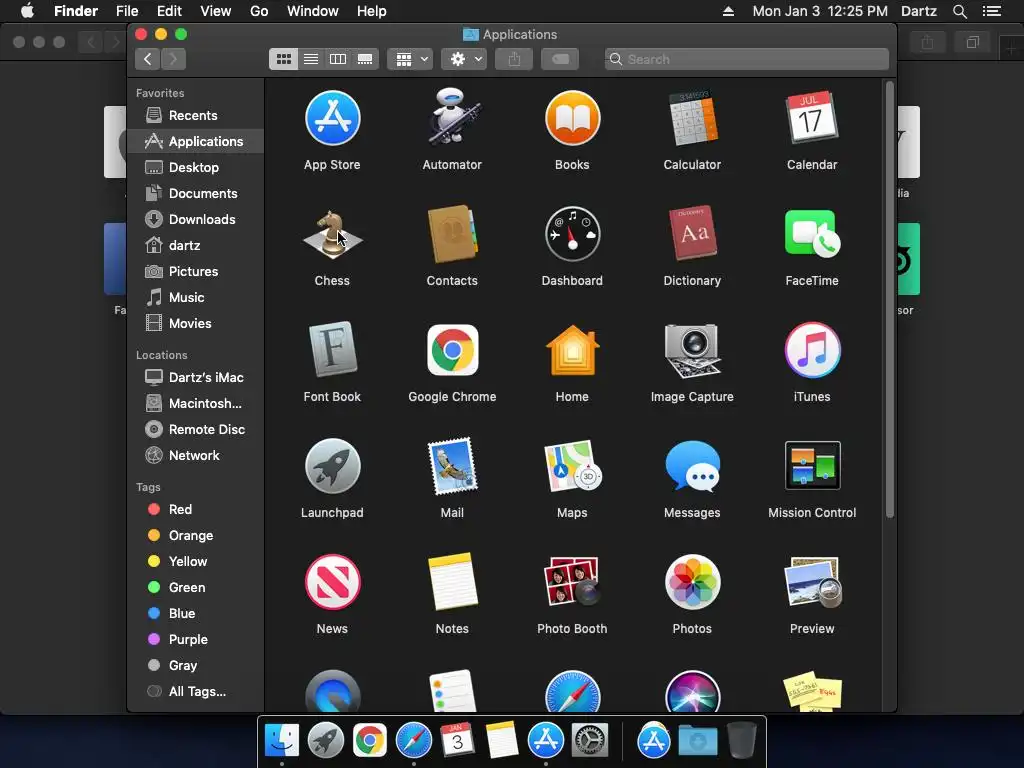Open System Preferences from the Dock
Screen dimensions: 1024x768
coord(590,741)
